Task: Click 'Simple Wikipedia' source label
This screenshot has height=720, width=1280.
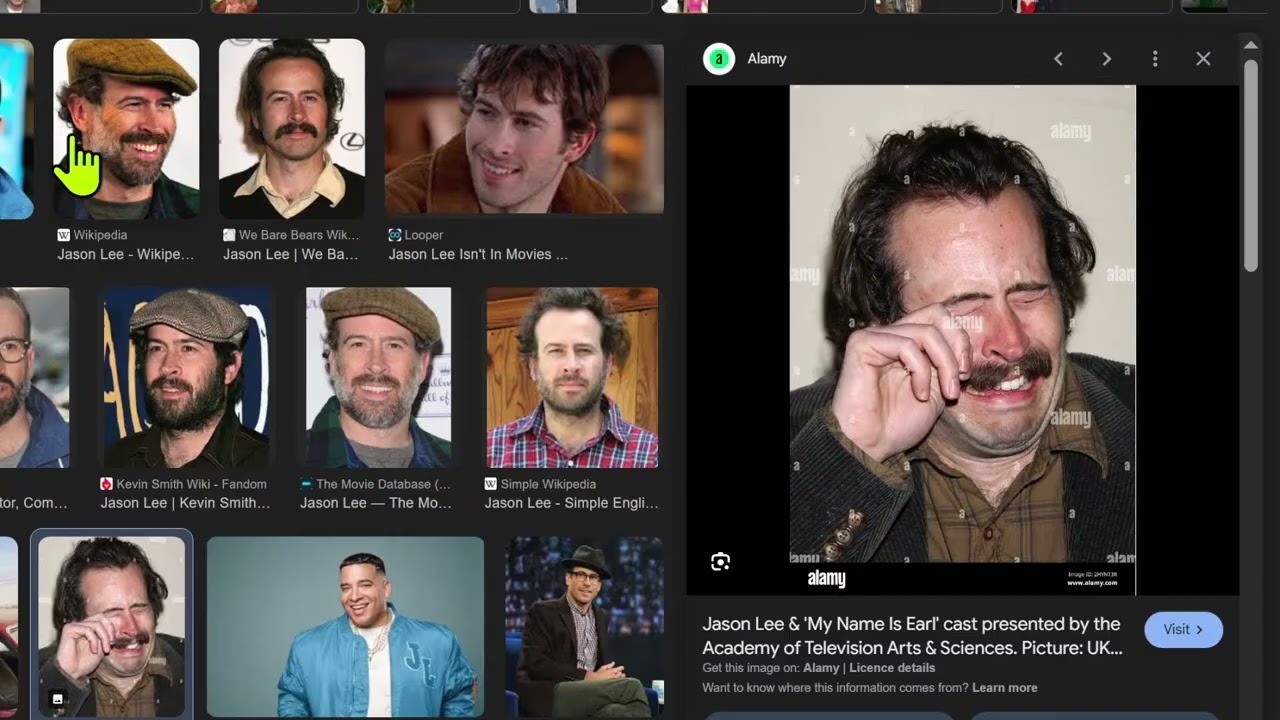Action: (548, 484)
